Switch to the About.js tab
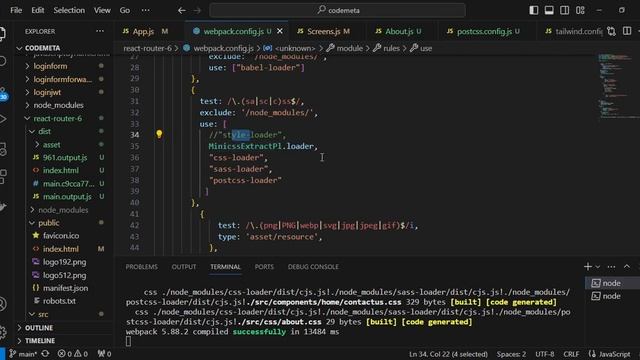 tap(398, 31)
